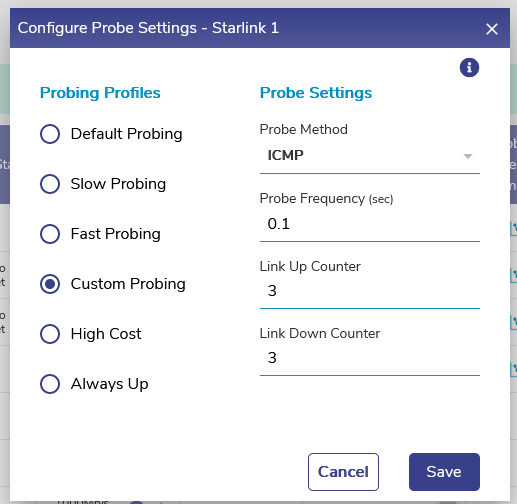Viewport: 517px width, 504px height.
Task: Open the Probe Method ICMP dropdown
Action: pyautogui.click(x=370, y=156)
